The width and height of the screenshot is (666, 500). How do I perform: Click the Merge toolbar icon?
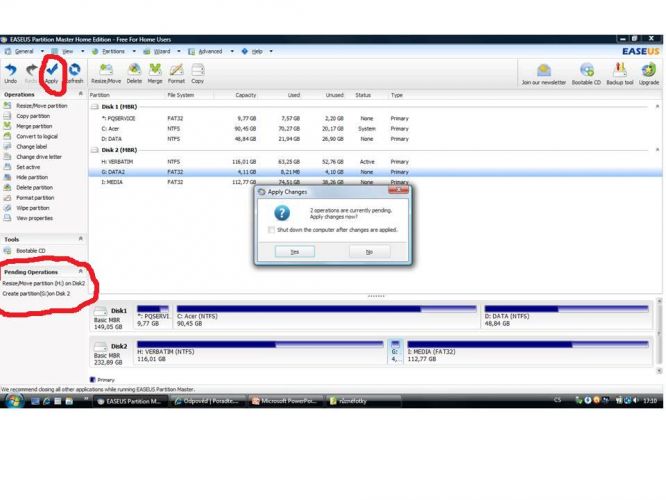point(155,73)
